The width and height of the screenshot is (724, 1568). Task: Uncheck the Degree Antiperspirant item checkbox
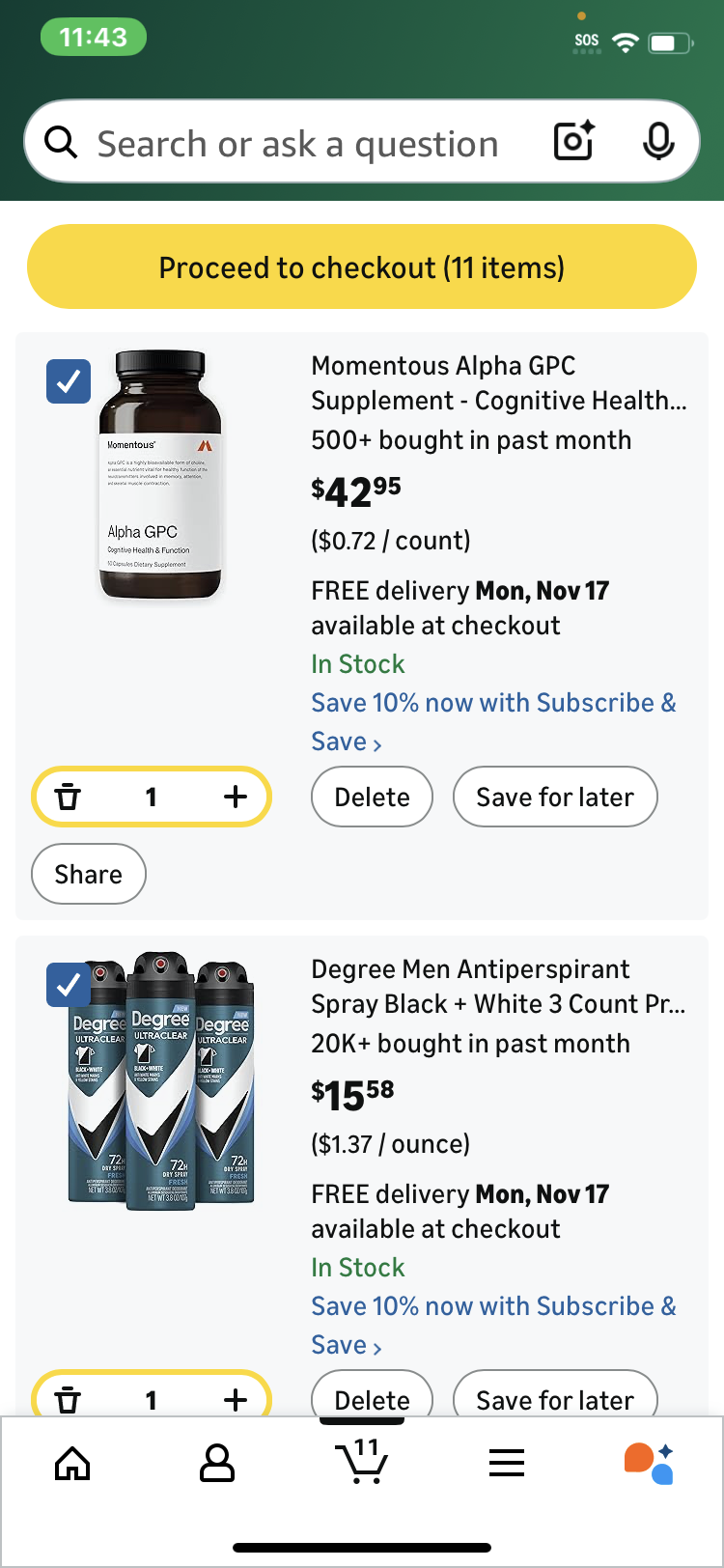pyautogui.click(x=69, y=985)
